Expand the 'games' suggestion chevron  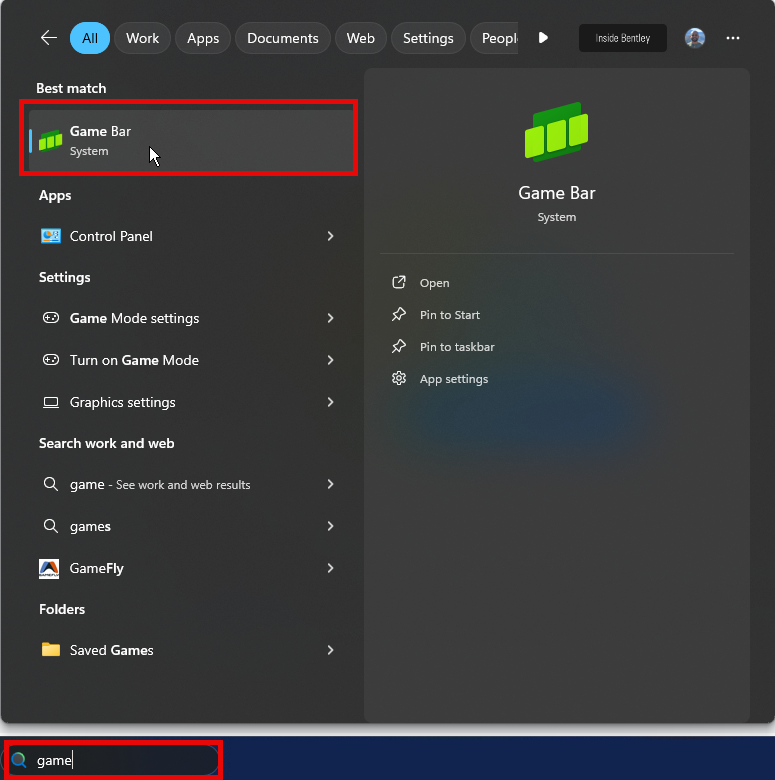(x=330, y=526)
